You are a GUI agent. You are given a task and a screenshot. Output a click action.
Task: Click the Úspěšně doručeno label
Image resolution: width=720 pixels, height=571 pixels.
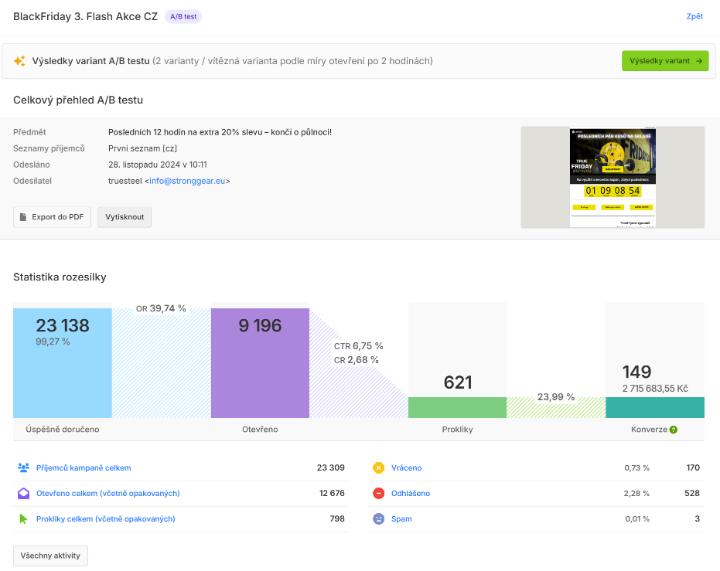pos(62,430)
